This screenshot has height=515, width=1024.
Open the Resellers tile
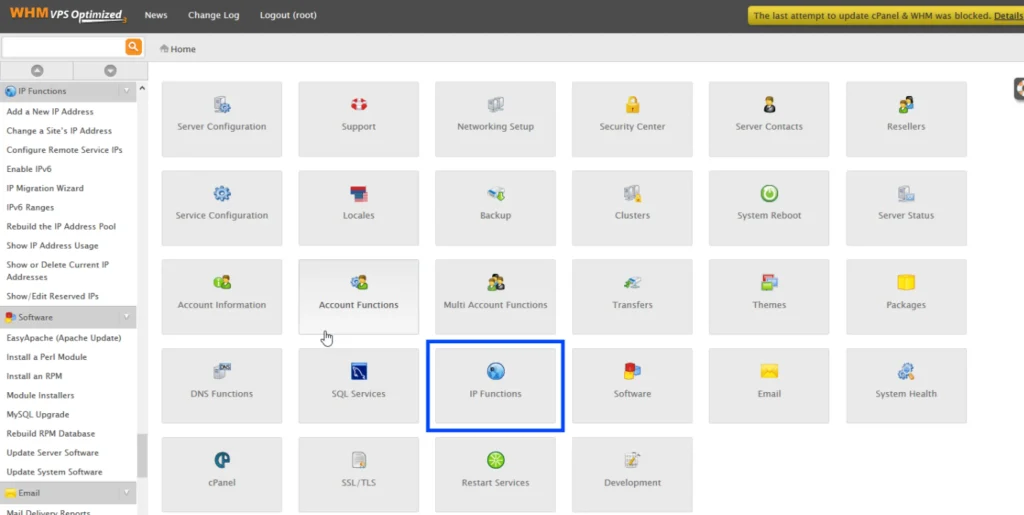tap(906, 119)
